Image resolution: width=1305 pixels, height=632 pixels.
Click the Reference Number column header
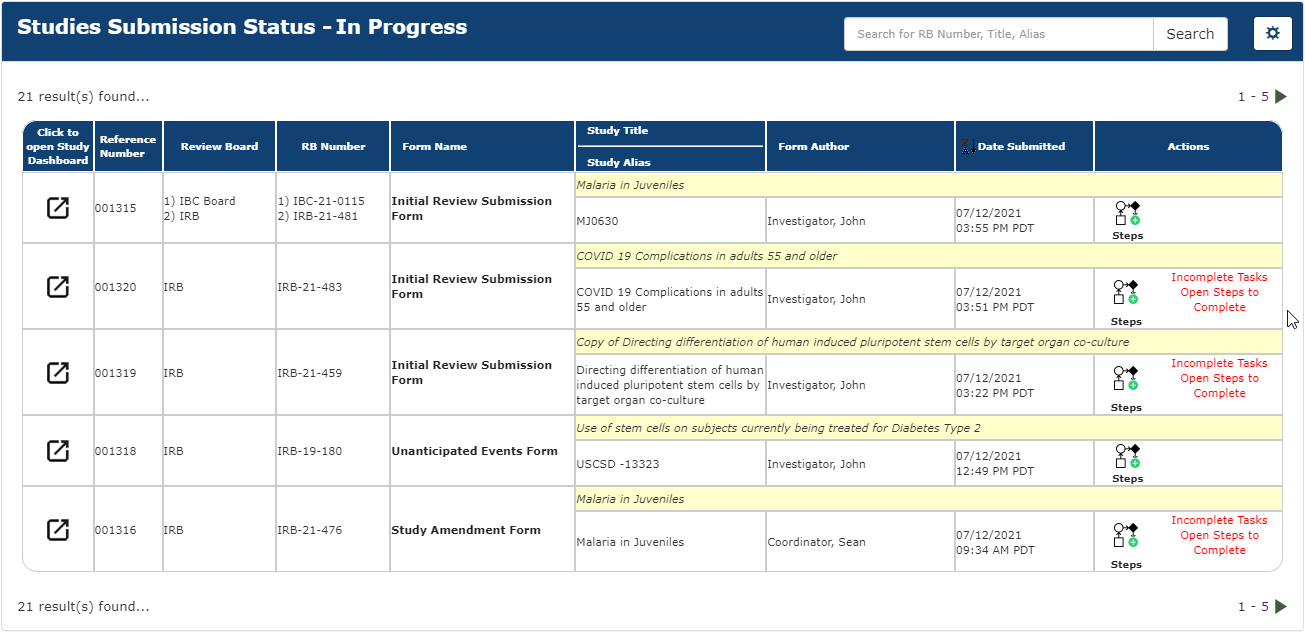click(128, 146)
